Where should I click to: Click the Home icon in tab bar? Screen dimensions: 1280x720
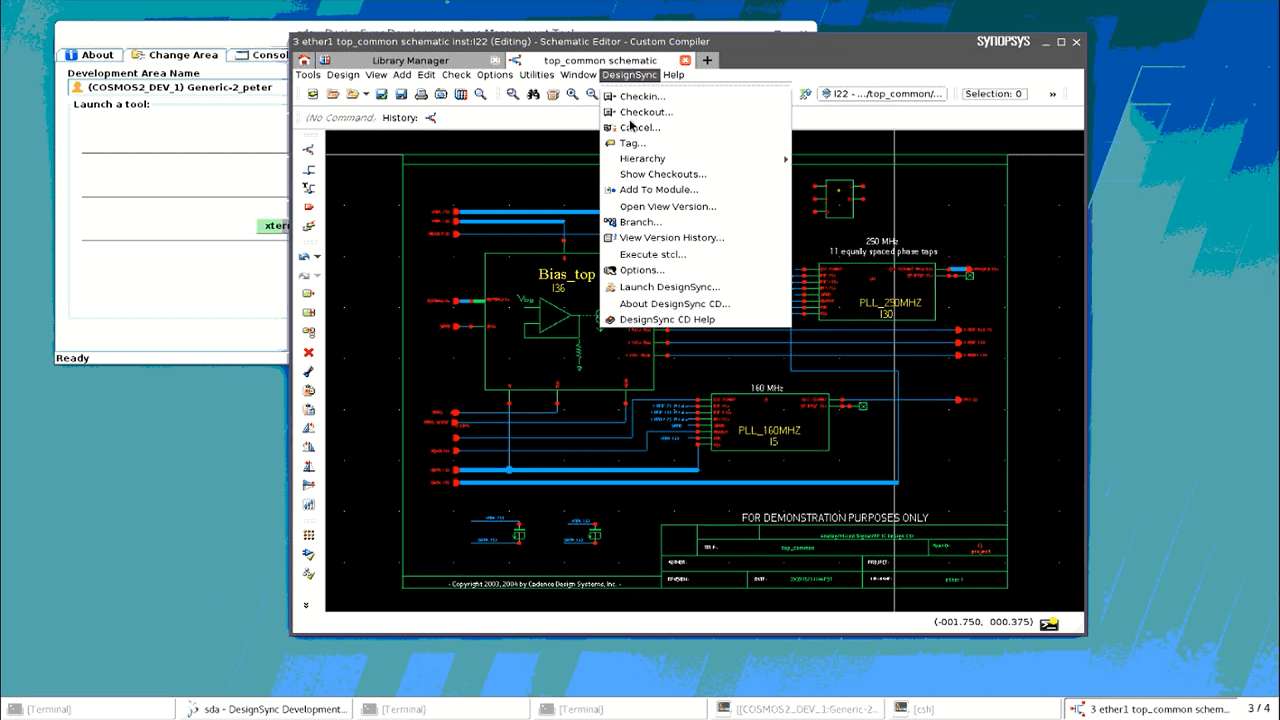(x=305, y=61)
